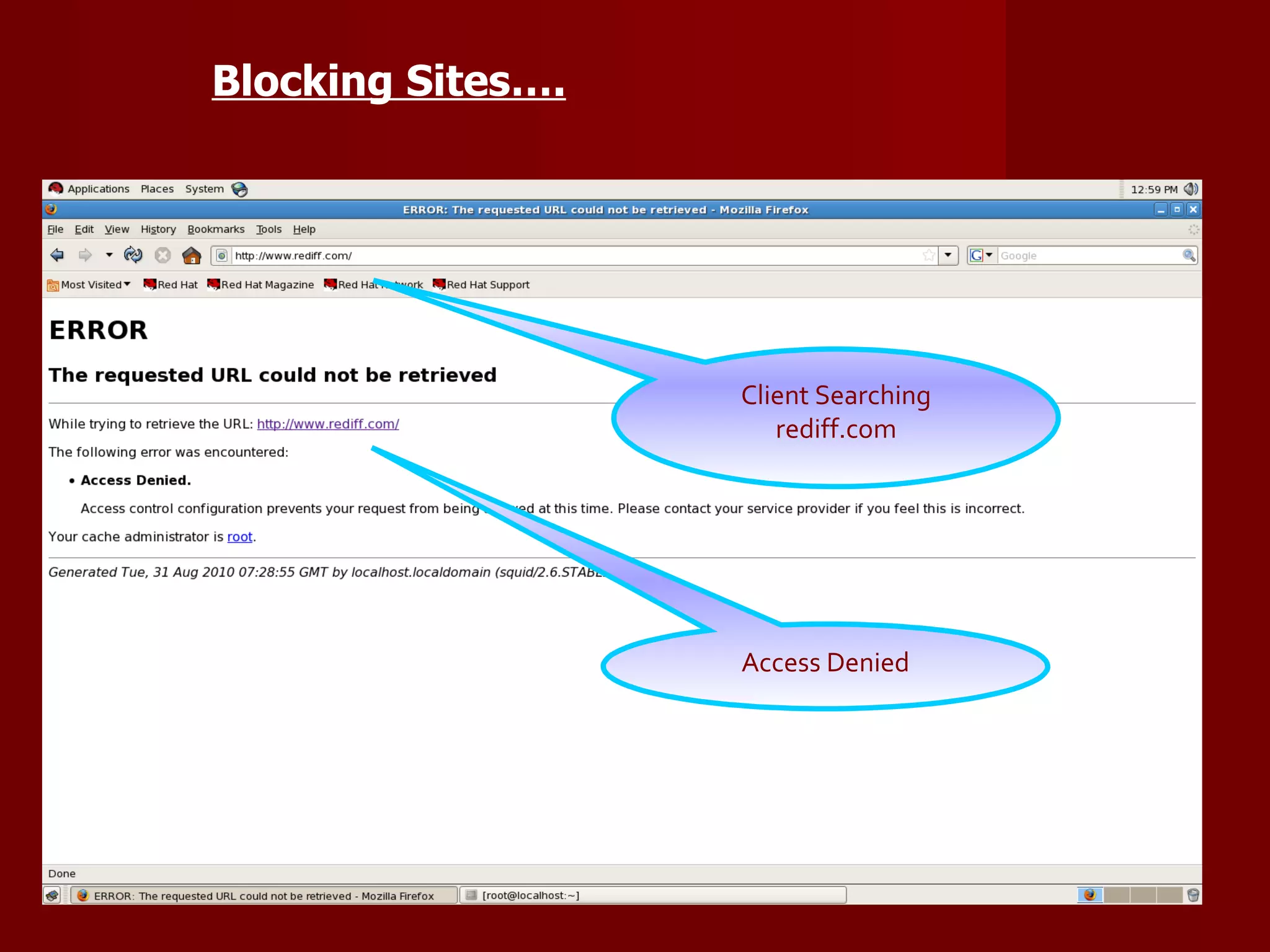This screenshot has height=952, width=1270.
Task: Bookmark this page with the star icon
Action: [928, 255]
